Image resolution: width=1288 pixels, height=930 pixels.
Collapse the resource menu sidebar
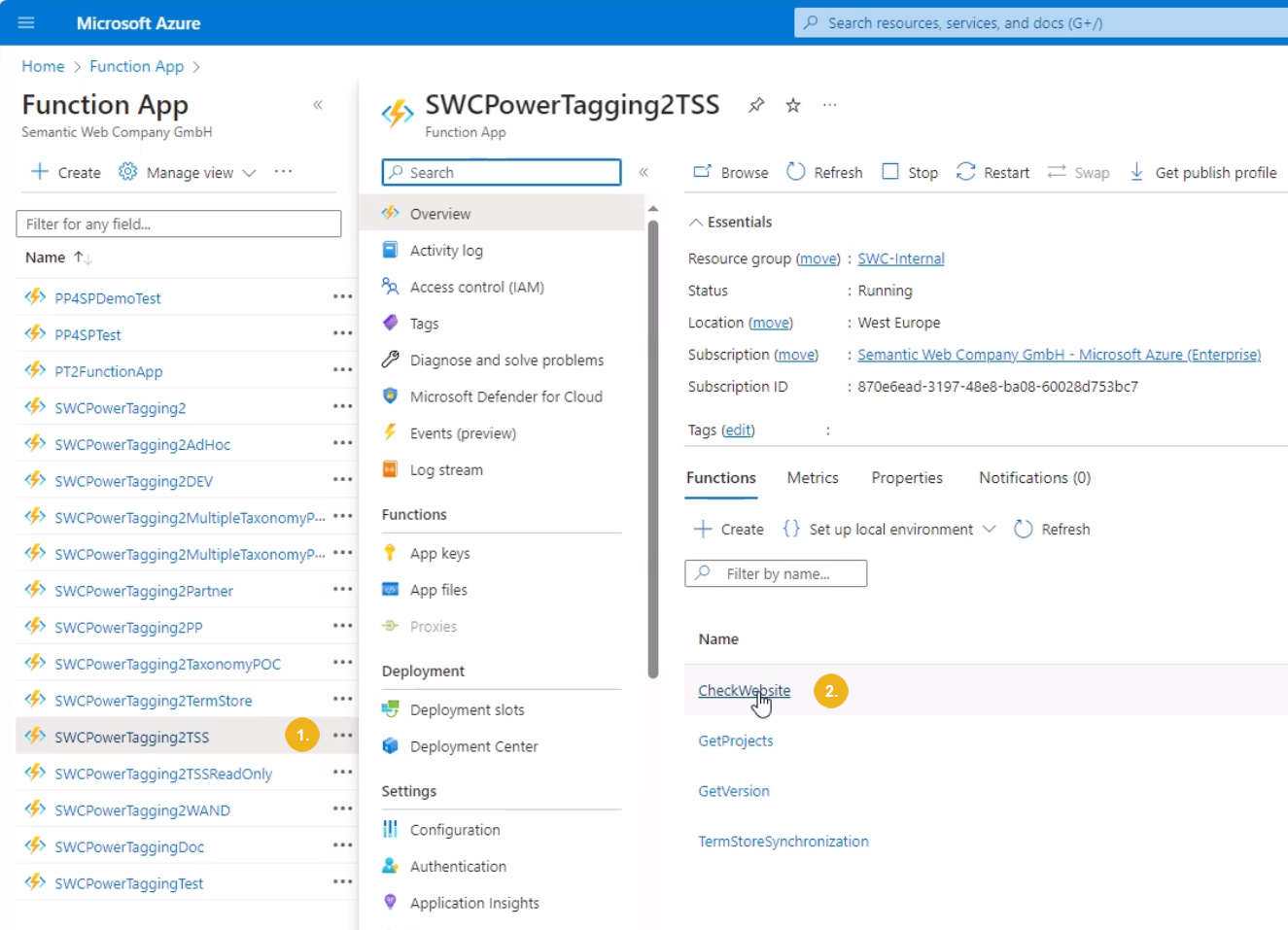(644, 172)
